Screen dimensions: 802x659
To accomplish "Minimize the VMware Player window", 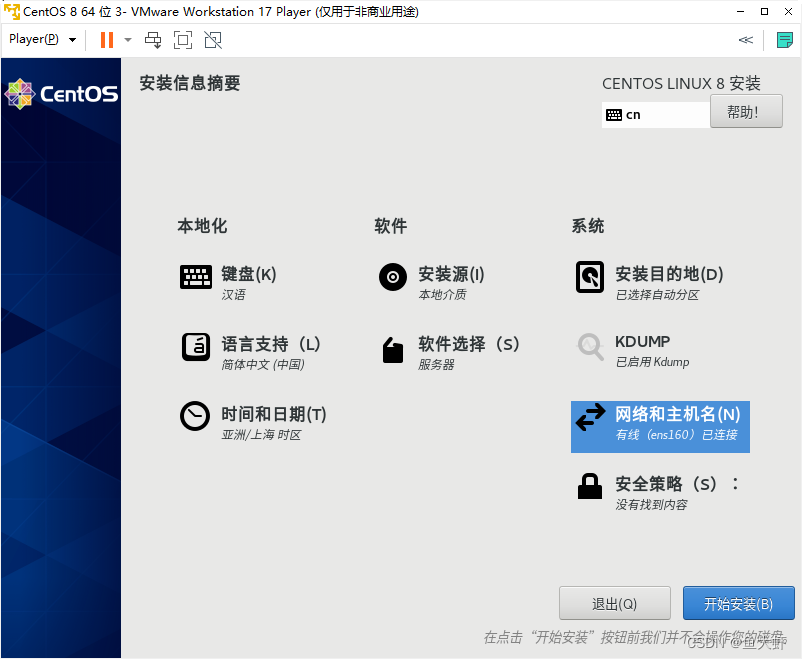I will coord(740,11).
